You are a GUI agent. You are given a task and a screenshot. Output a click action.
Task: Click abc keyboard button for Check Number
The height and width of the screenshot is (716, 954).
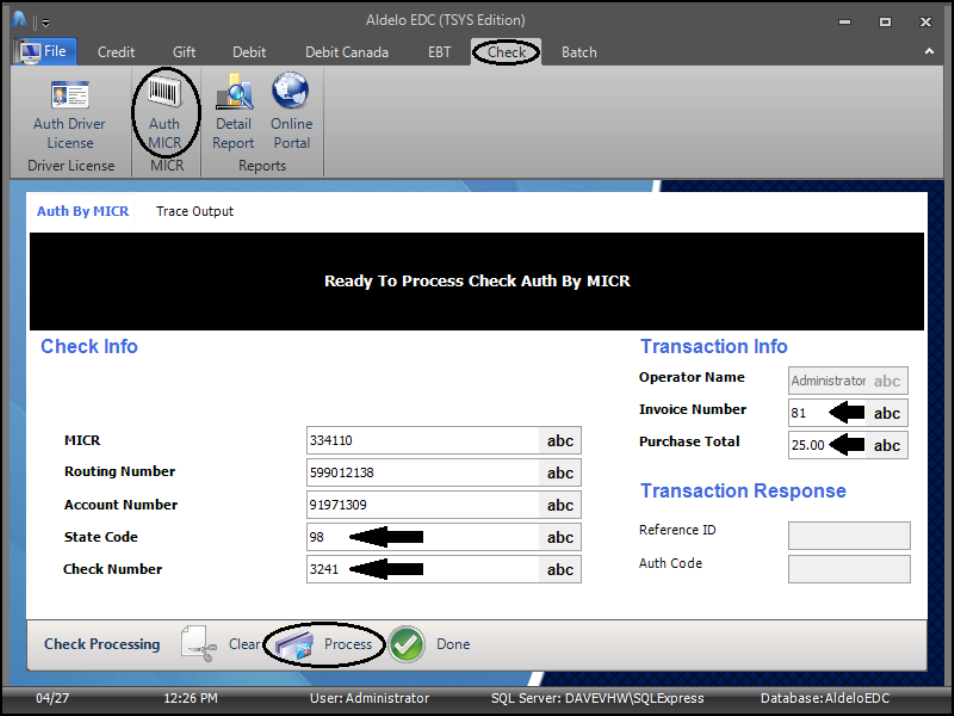click(560, 569)
